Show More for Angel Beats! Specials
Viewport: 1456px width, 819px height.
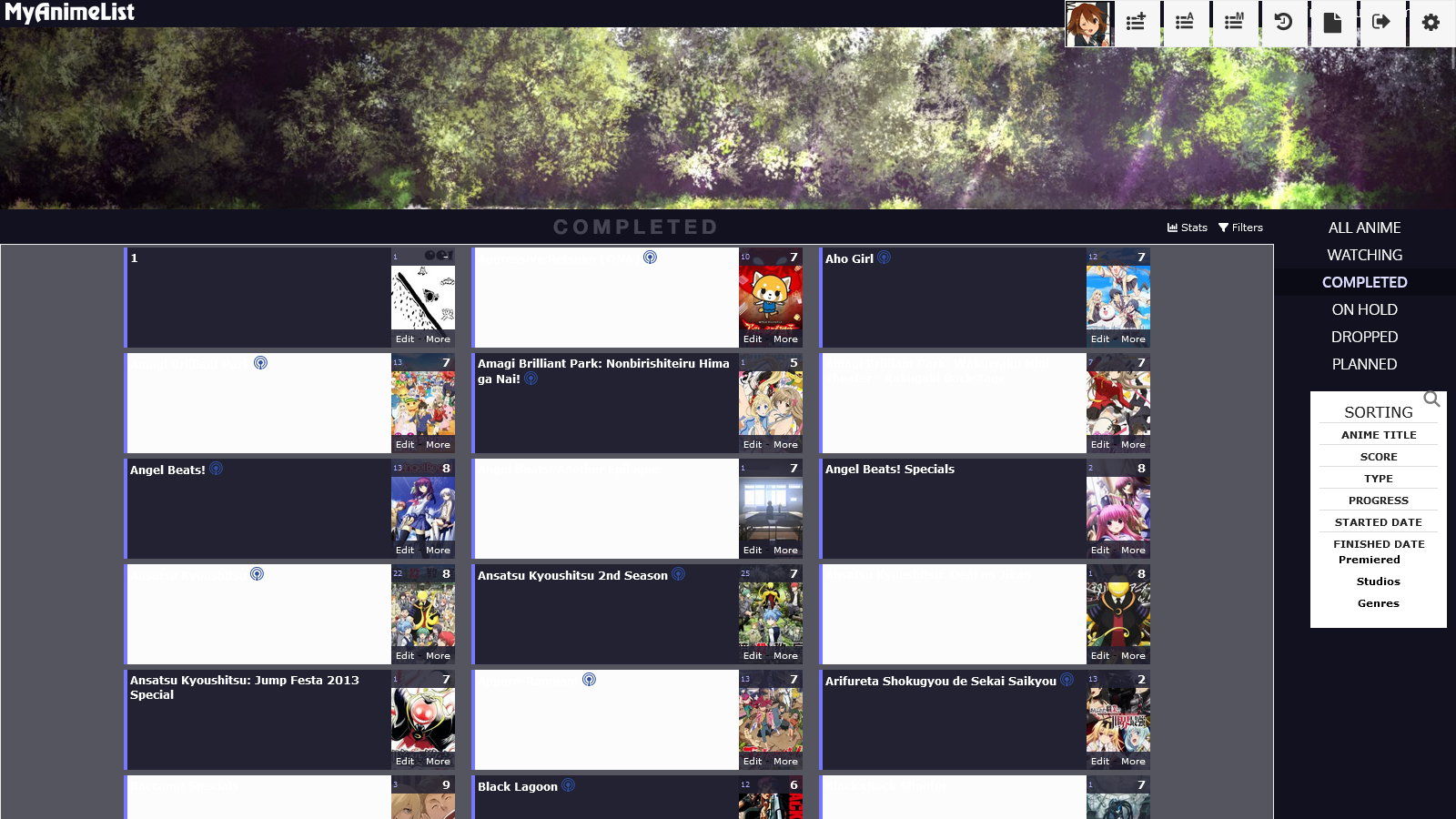(x=1133, y=551)
